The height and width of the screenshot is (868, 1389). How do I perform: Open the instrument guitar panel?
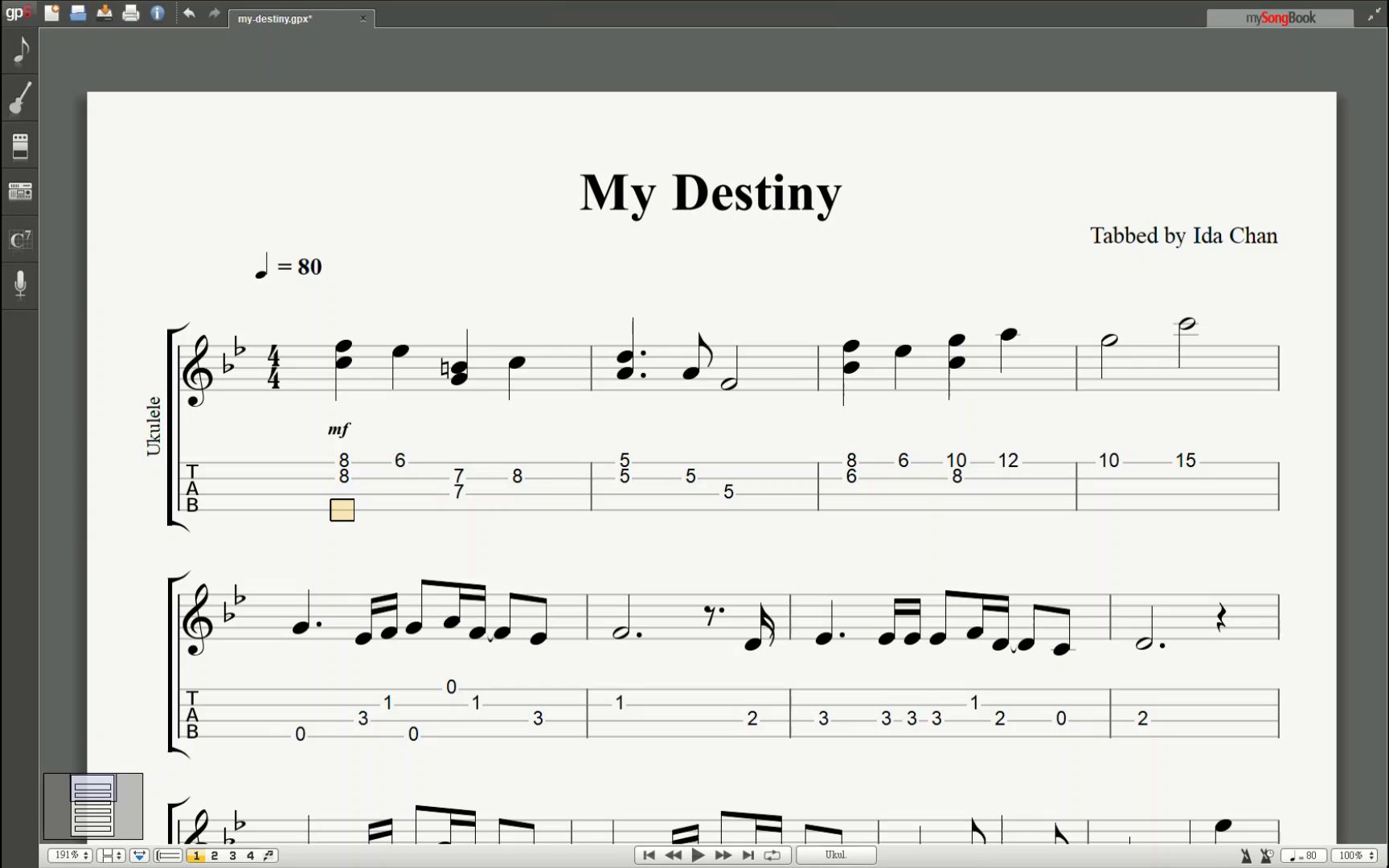(x=20, y=98)
